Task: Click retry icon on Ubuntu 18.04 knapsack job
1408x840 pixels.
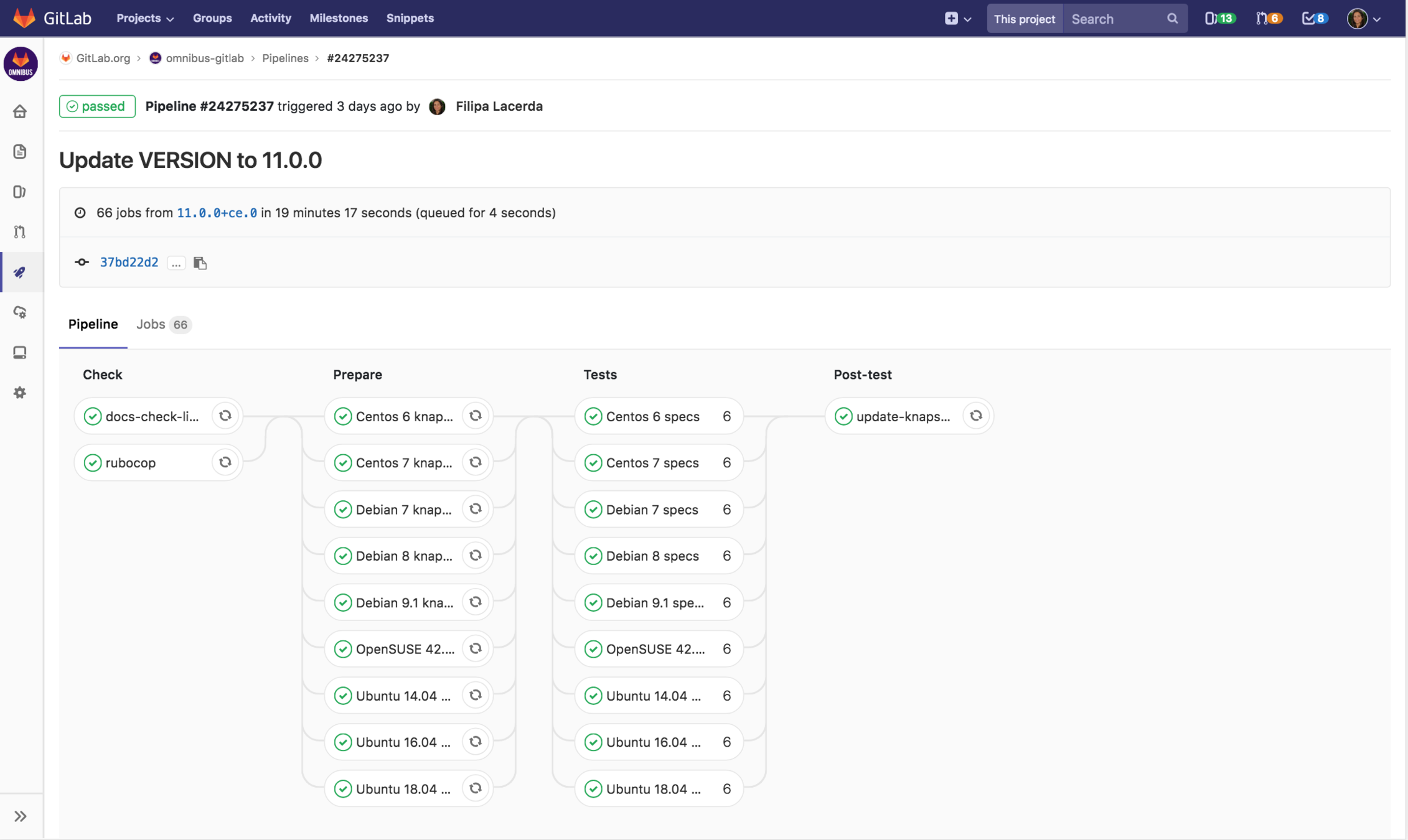Action: tap(476, 788)
